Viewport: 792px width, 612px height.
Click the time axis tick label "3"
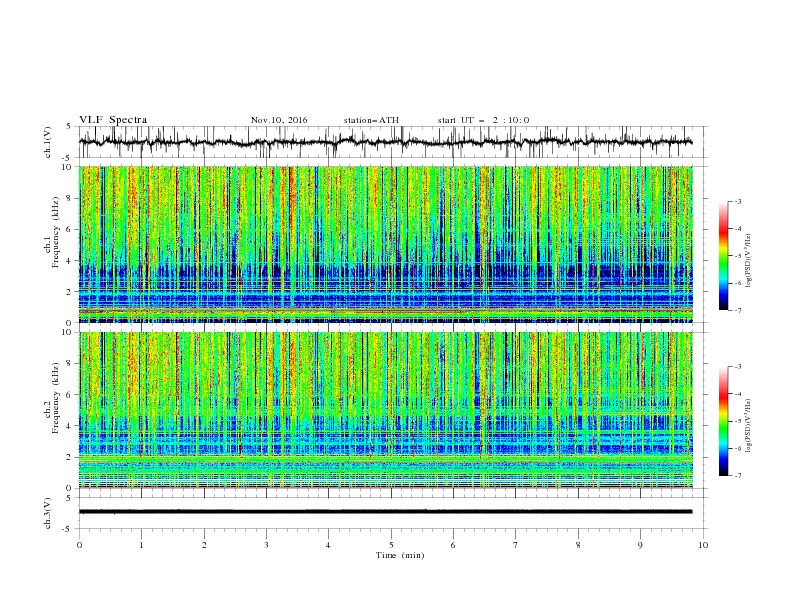[x=266, y=545]
